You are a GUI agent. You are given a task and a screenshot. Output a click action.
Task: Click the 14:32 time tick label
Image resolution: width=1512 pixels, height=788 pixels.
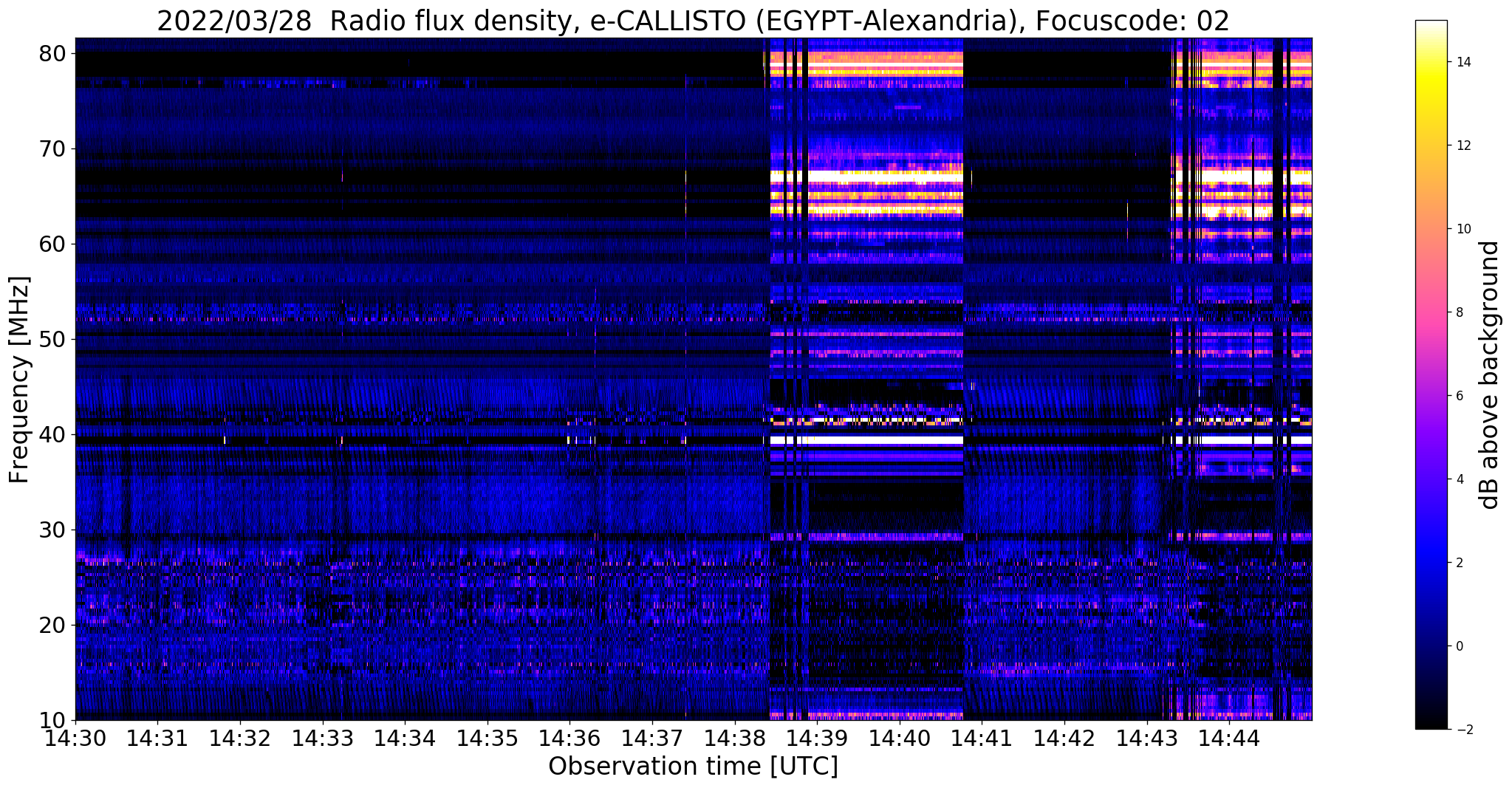pos(240,738)
